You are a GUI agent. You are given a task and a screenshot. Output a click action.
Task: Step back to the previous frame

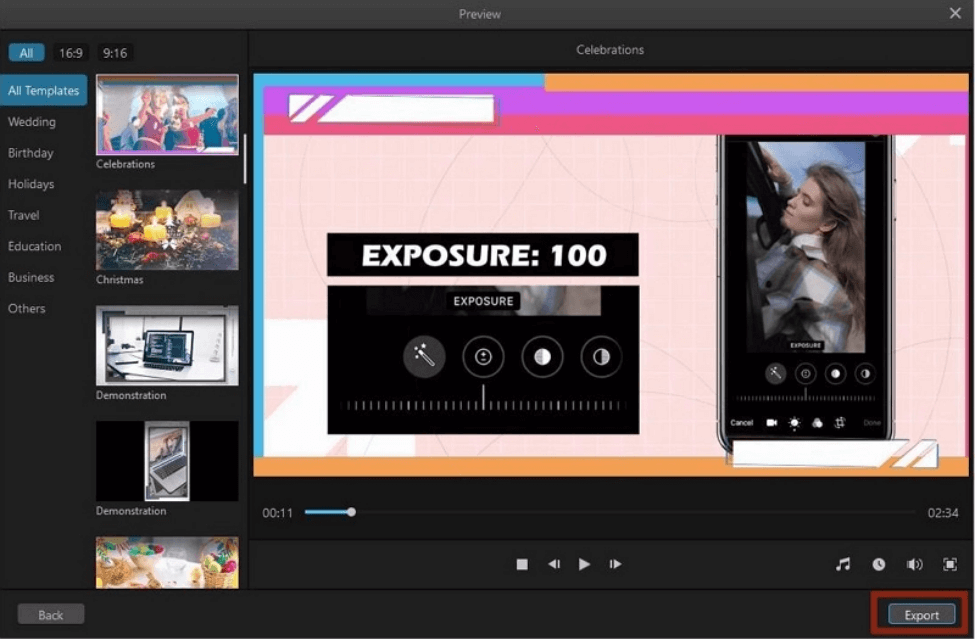[553, 564]
